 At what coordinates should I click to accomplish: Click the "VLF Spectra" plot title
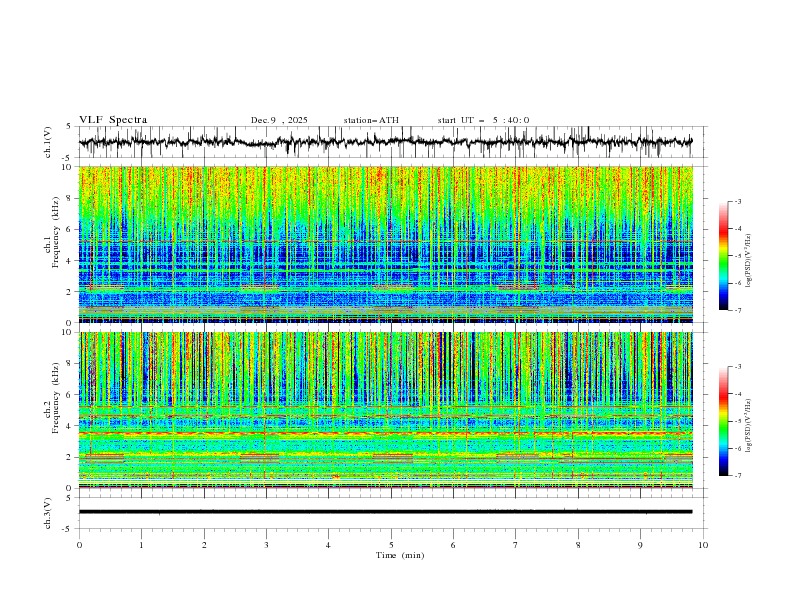click(113, 120)
